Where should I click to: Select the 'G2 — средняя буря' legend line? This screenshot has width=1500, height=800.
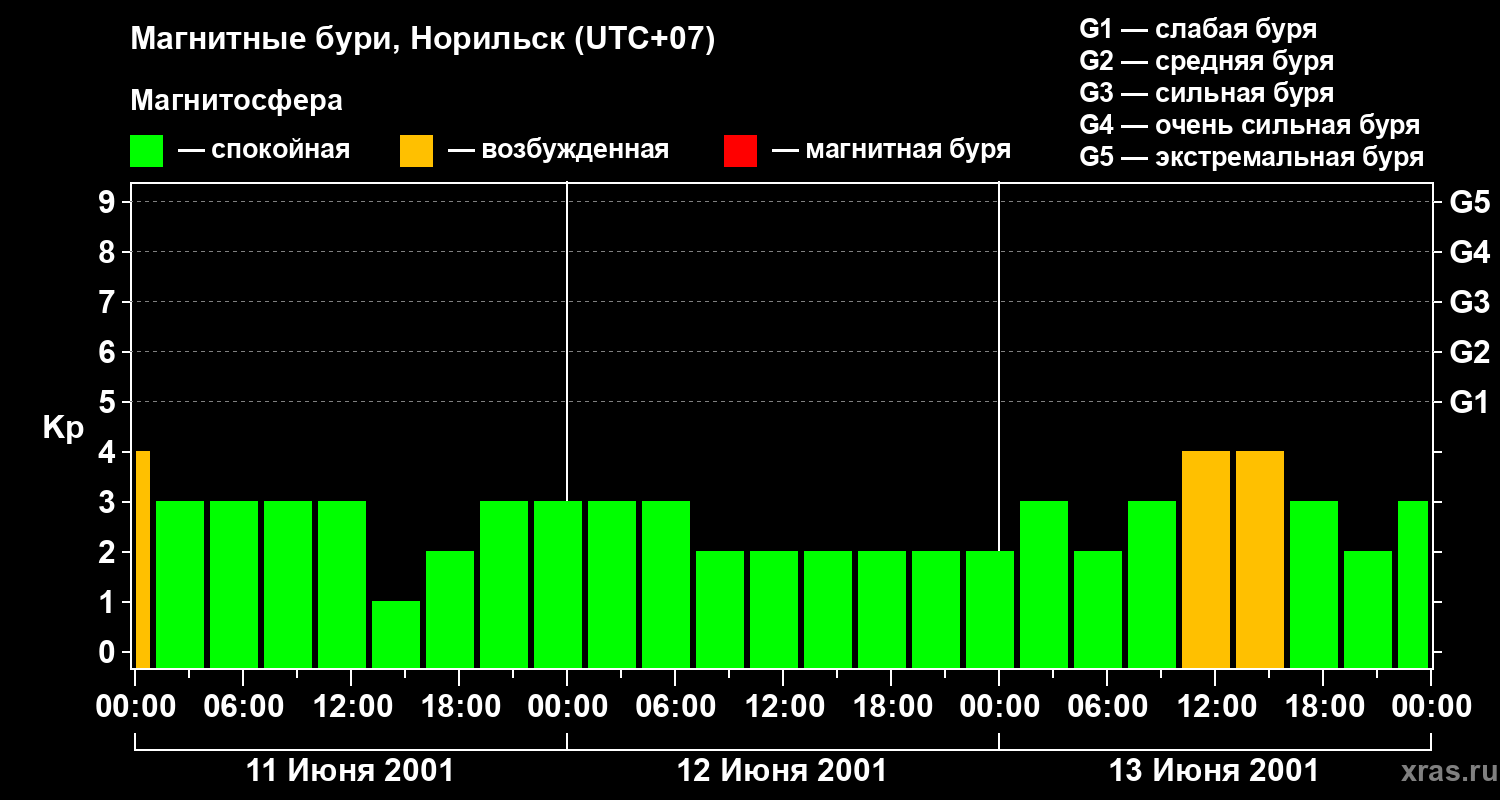[1206, 61]
